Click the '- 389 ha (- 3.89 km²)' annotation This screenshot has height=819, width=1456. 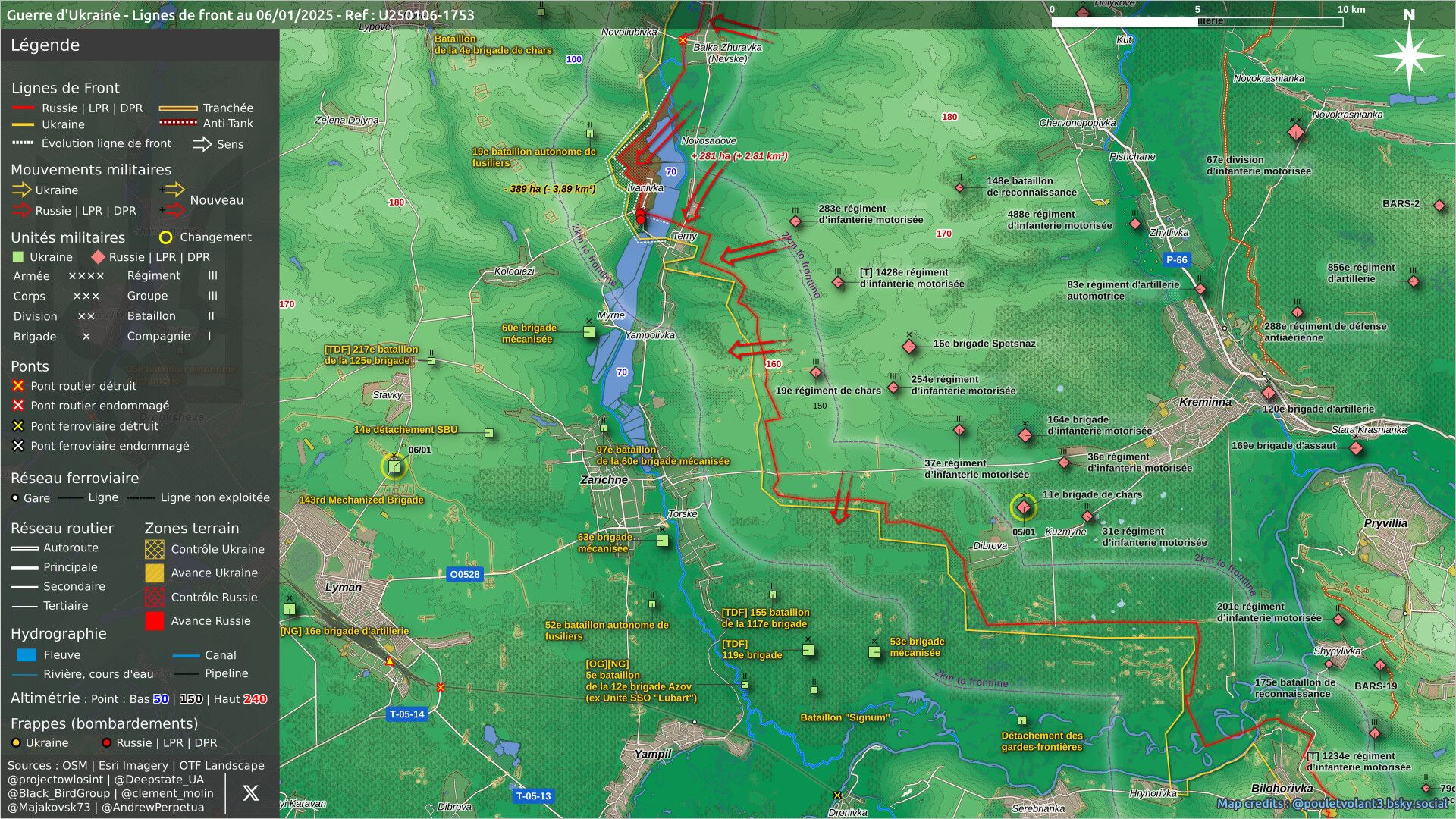(x=550, y=189)
